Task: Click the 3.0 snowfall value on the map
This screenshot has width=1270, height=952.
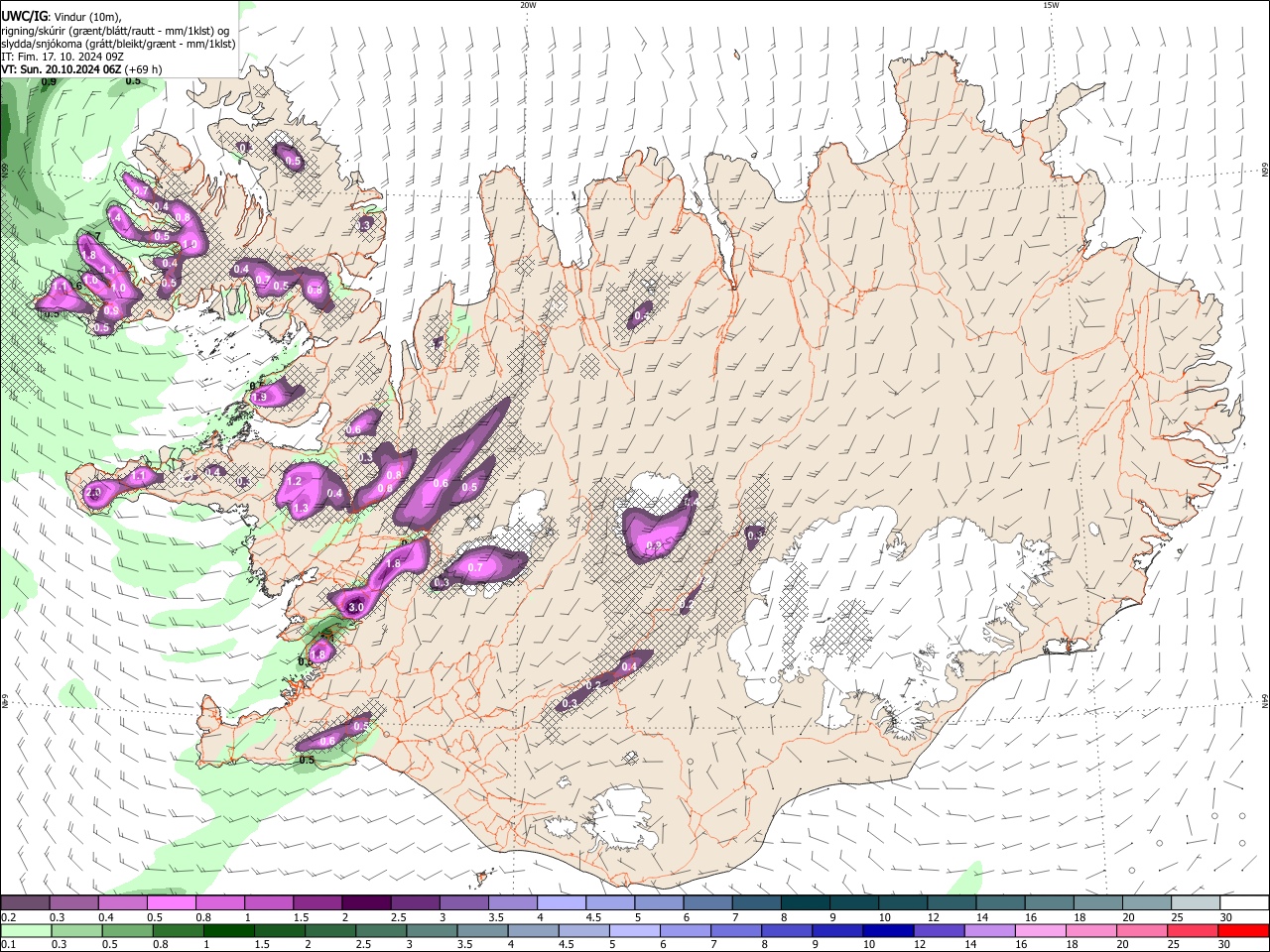Action: coord(357,607)
